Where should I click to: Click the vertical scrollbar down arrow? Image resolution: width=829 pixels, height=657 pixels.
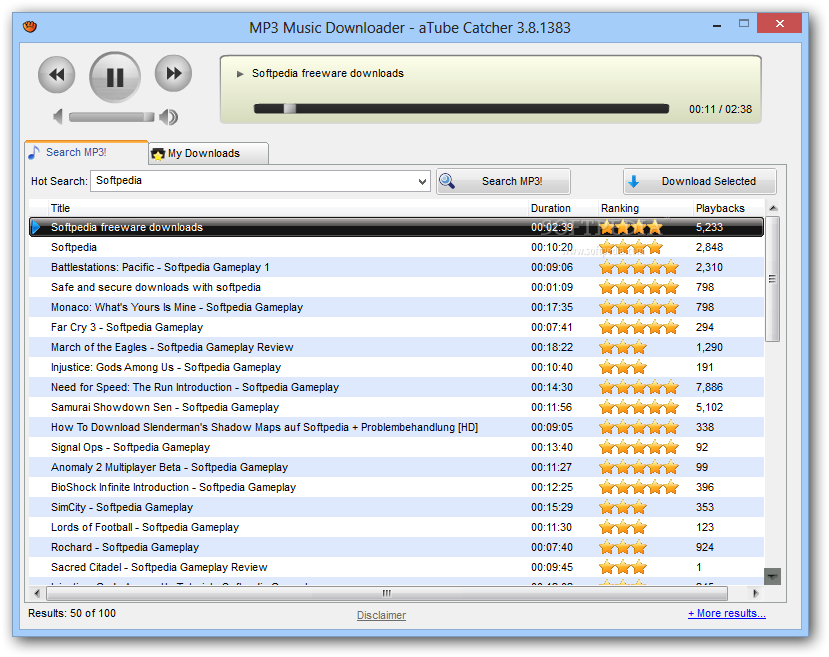point(773,576)
